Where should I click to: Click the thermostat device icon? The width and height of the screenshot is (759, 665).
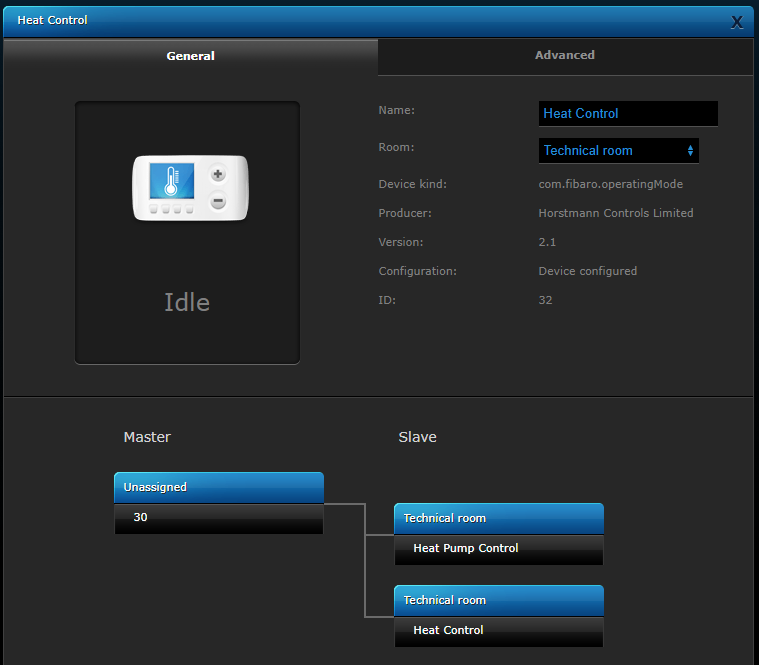click(190, 188)
